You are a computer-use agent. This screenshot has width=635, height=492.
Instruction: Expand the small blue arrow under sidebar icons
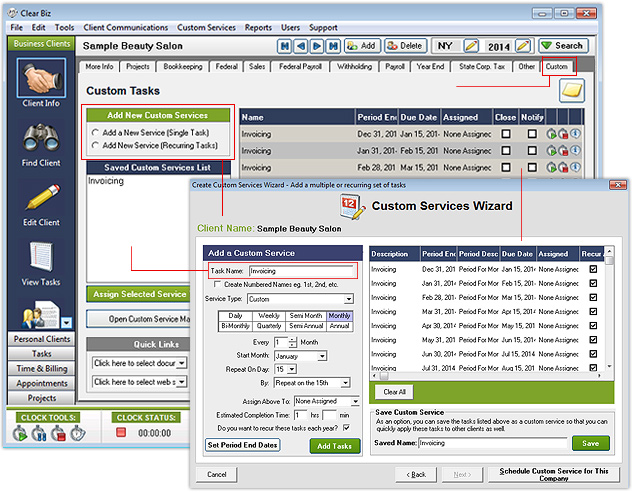(66, 323)
